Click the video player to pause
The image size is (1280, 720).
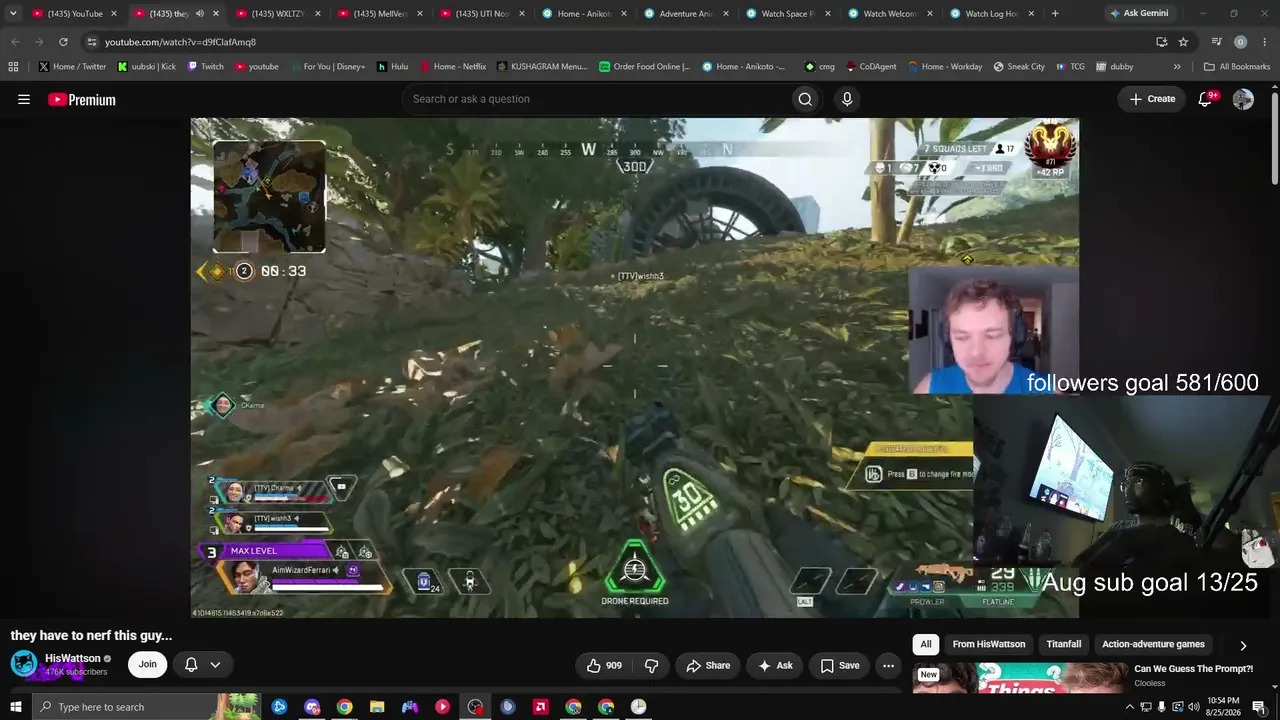click(635, 368)
